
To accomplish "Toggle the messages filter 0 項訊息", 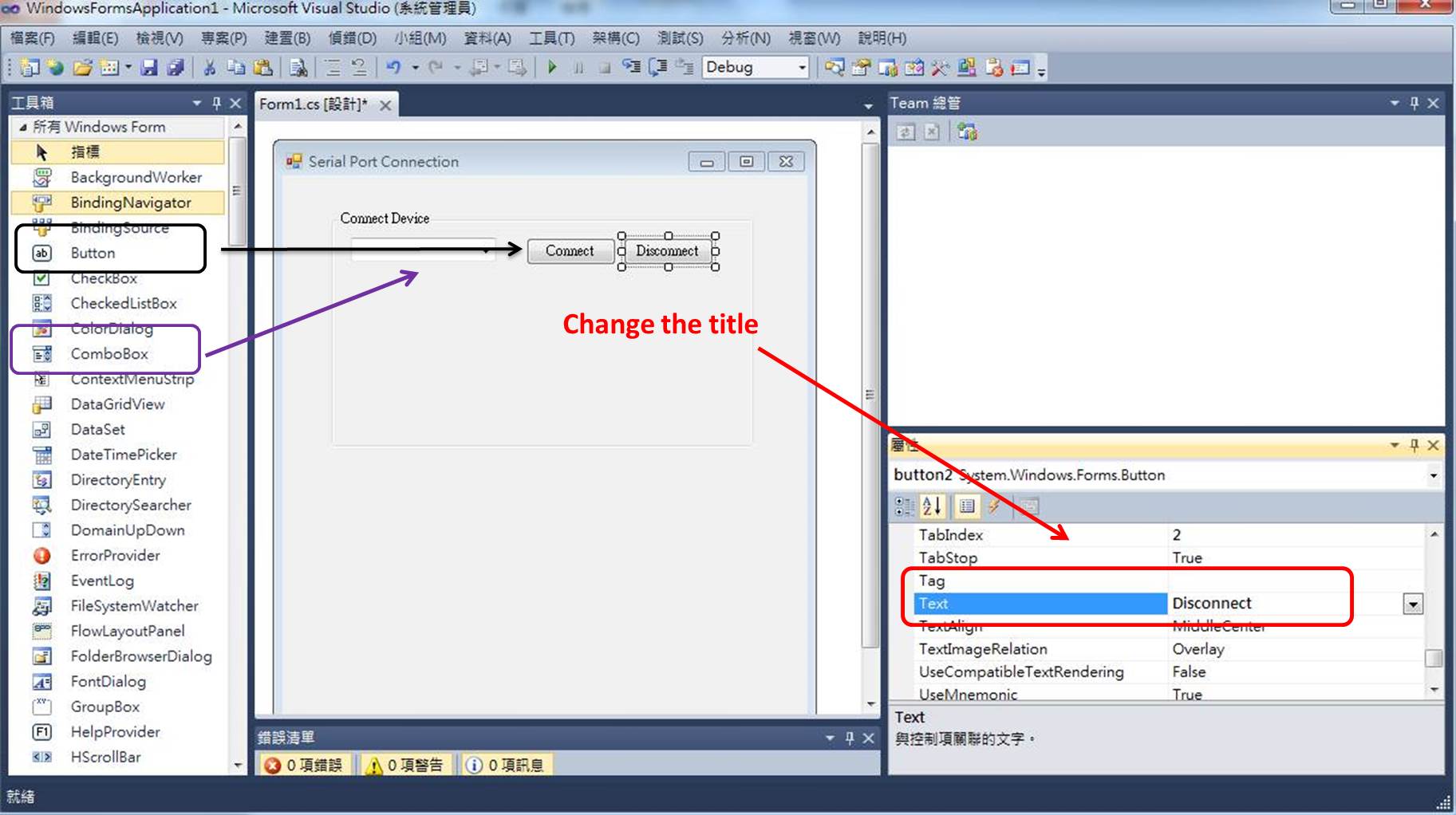I will point(506,765).
